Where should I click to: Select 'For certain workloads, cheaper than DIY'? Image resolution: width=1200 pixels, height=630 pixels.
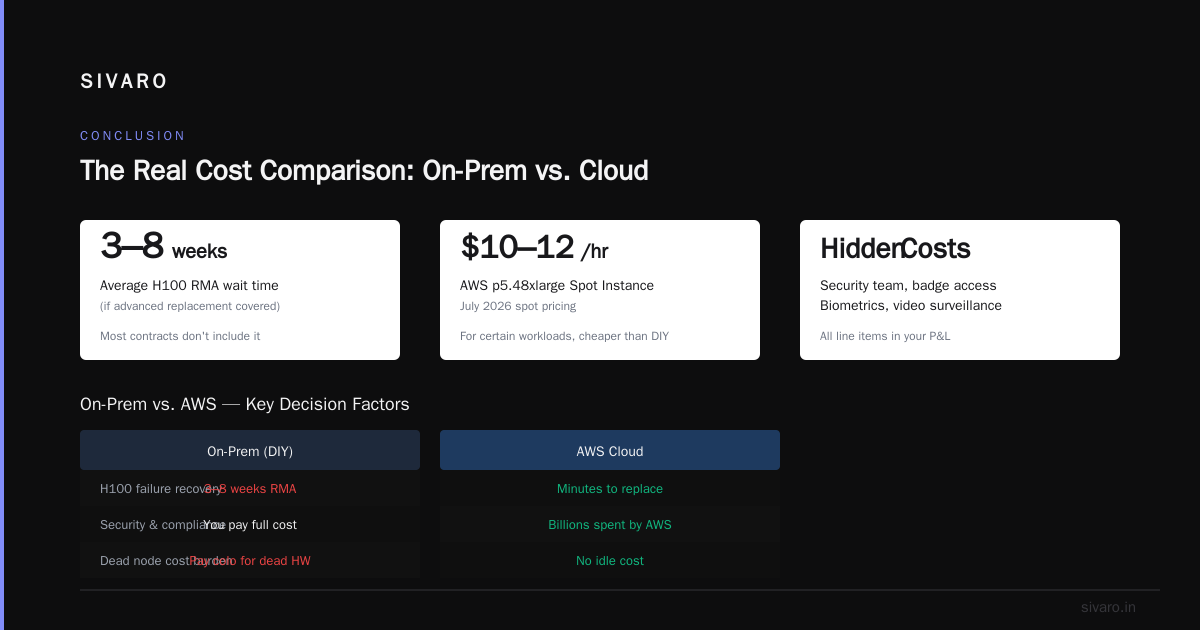pyautogui.click(x=564, y=336)
